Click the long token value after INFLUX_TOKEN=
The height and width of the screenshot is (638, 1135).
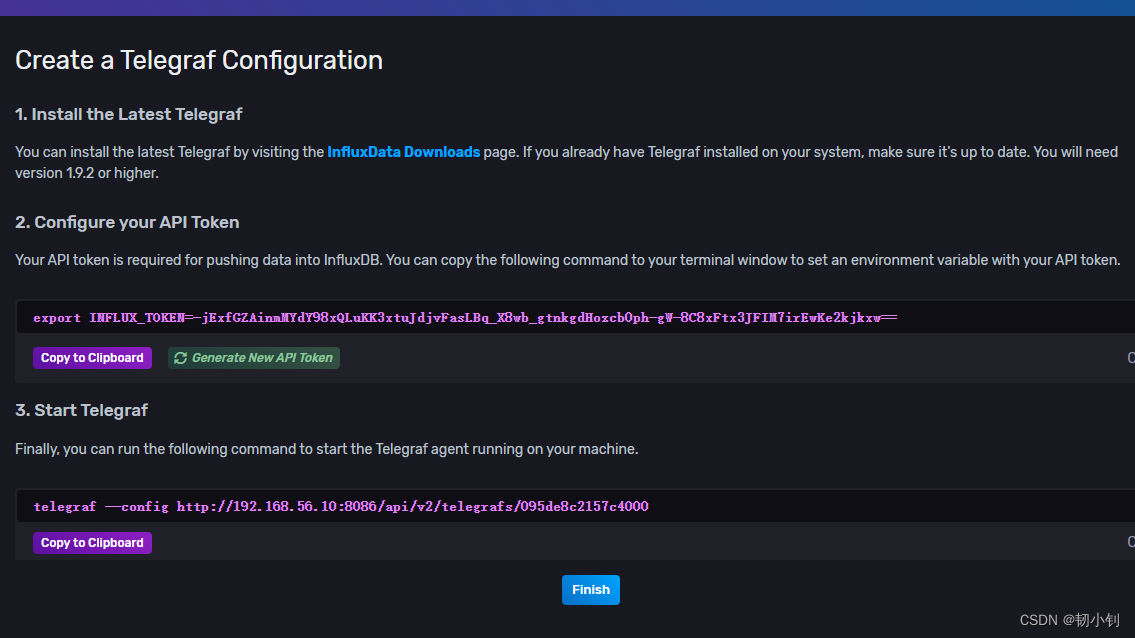pos(545,318)
